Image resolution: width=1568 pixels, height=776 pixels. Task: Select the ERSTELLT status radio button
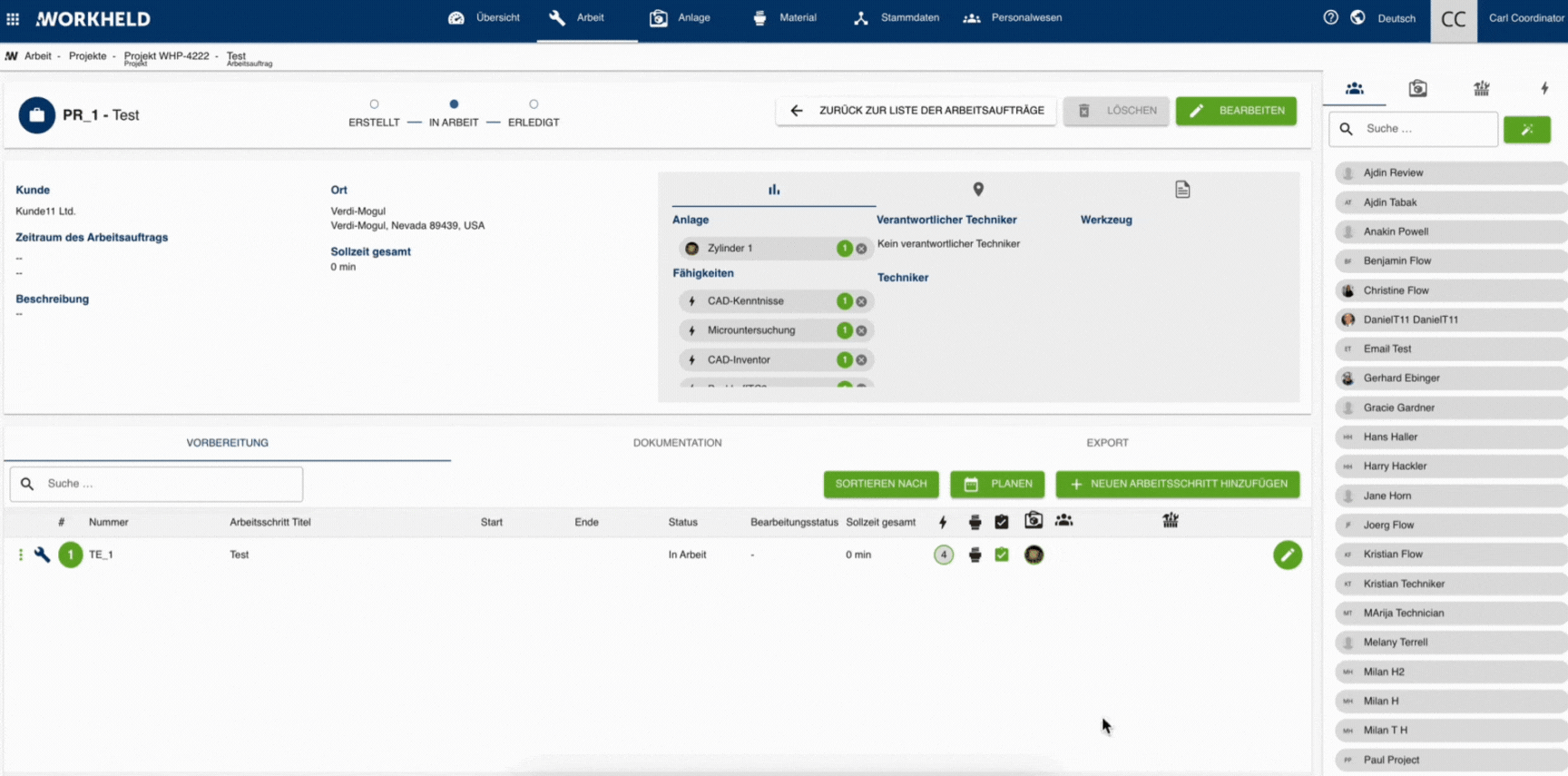click(374, 104)
